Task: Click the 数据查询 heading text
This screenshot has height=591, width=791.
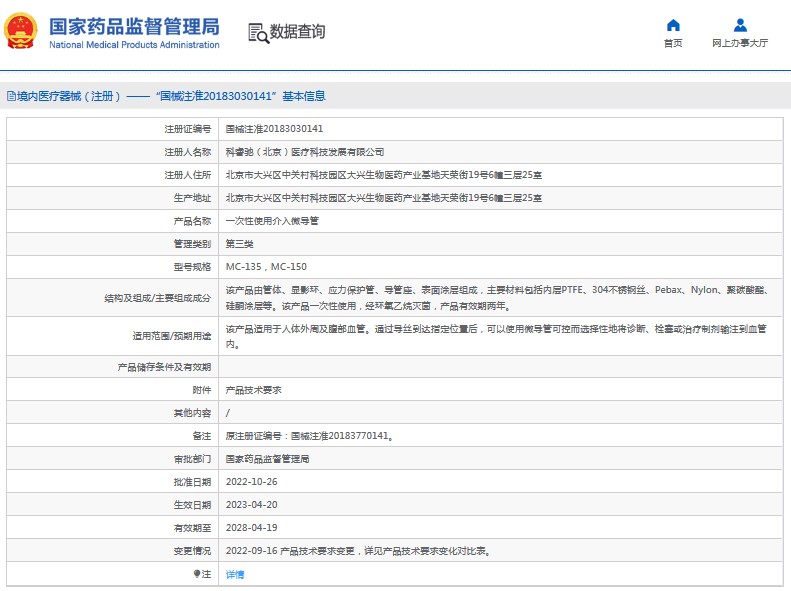Action: [x=297, y=31]
